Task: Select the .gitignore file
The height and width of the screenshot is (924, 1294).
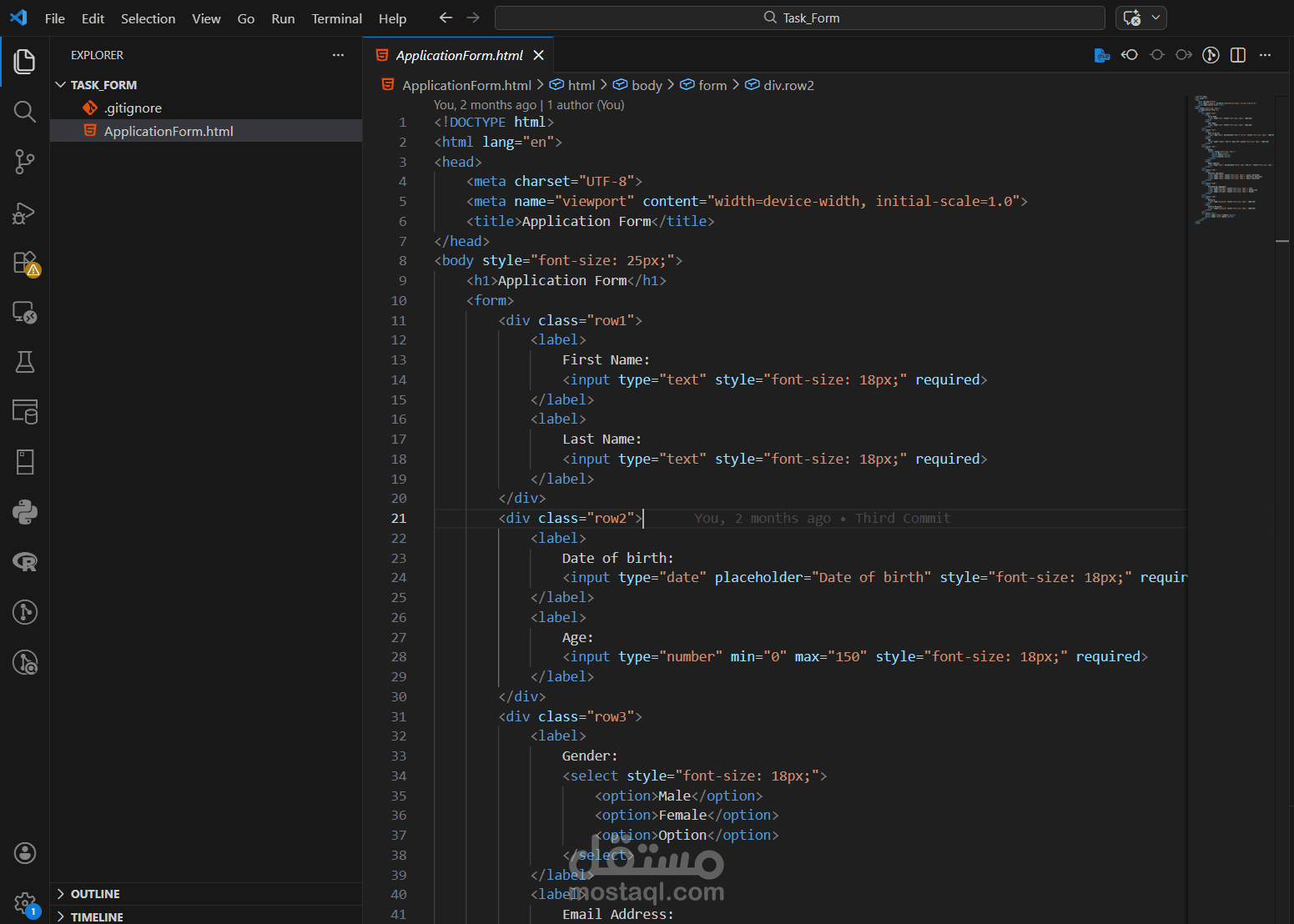Action: [133, 108]
